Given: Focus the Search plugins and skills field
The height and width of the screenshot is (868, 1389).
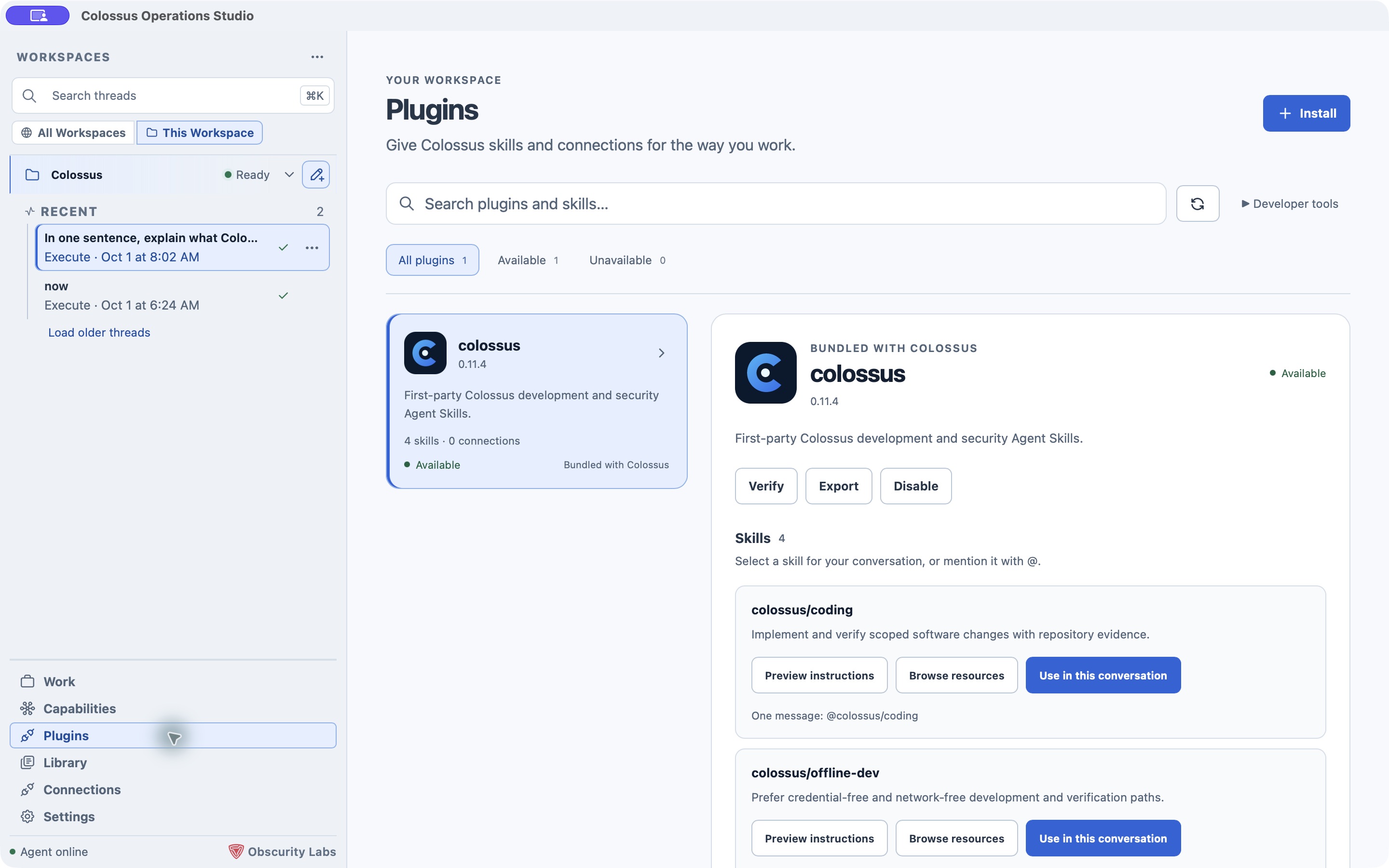Looking at the screenshot, I should [776, 203].
